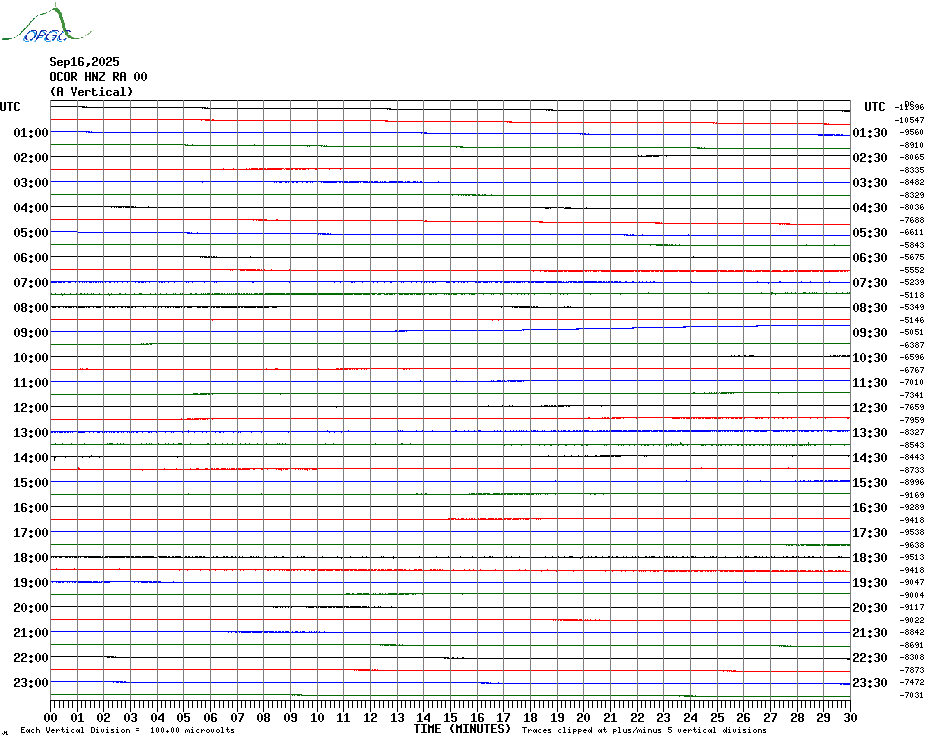Image resolution: width=930 pixels, height=744 pixels.
Task: Click the 12:00 hour label
Action: click(x=31, y=408)
